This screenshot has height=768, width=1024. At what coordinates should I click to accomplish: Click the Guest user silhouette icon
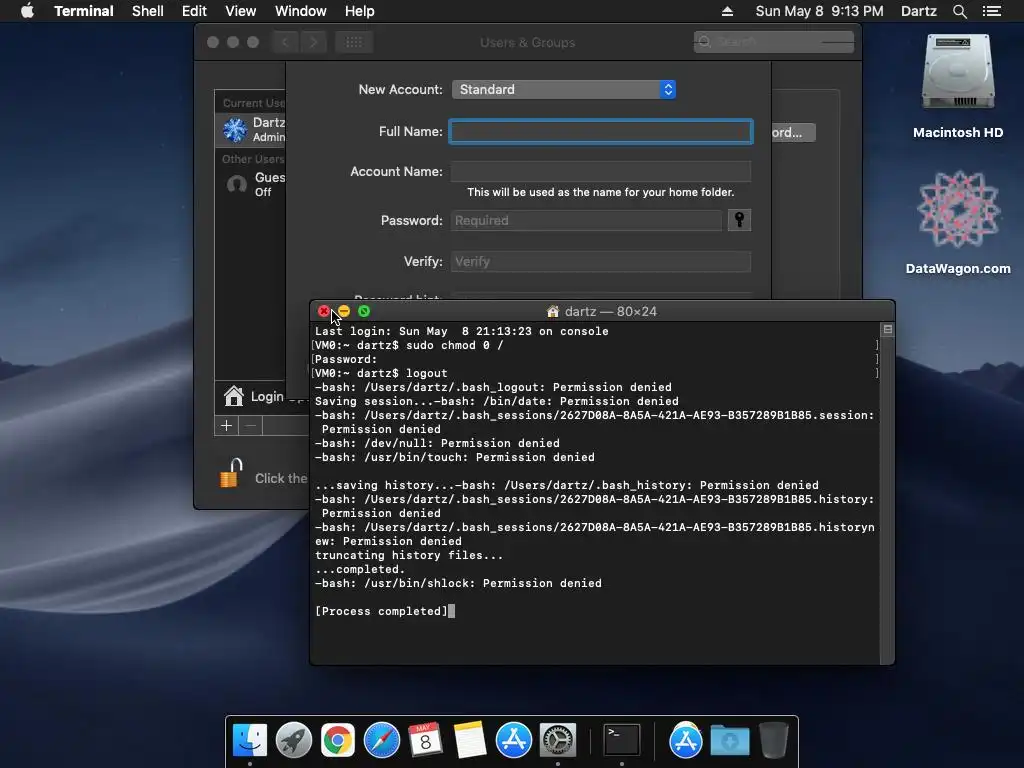236,184
